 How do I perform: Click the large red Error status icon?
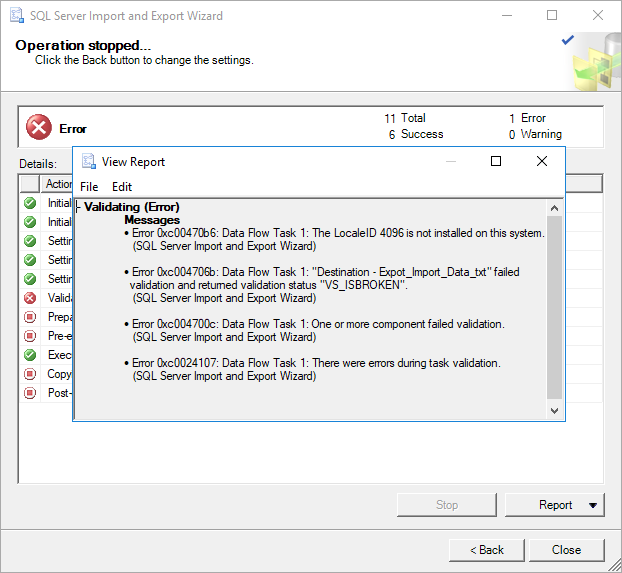coord(39,127)
